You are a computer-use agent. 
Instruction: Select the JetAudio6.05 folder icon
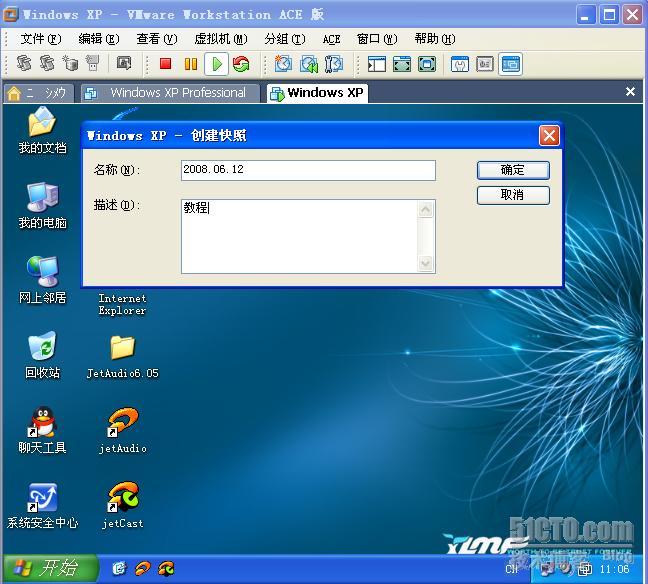coord(123,356)
